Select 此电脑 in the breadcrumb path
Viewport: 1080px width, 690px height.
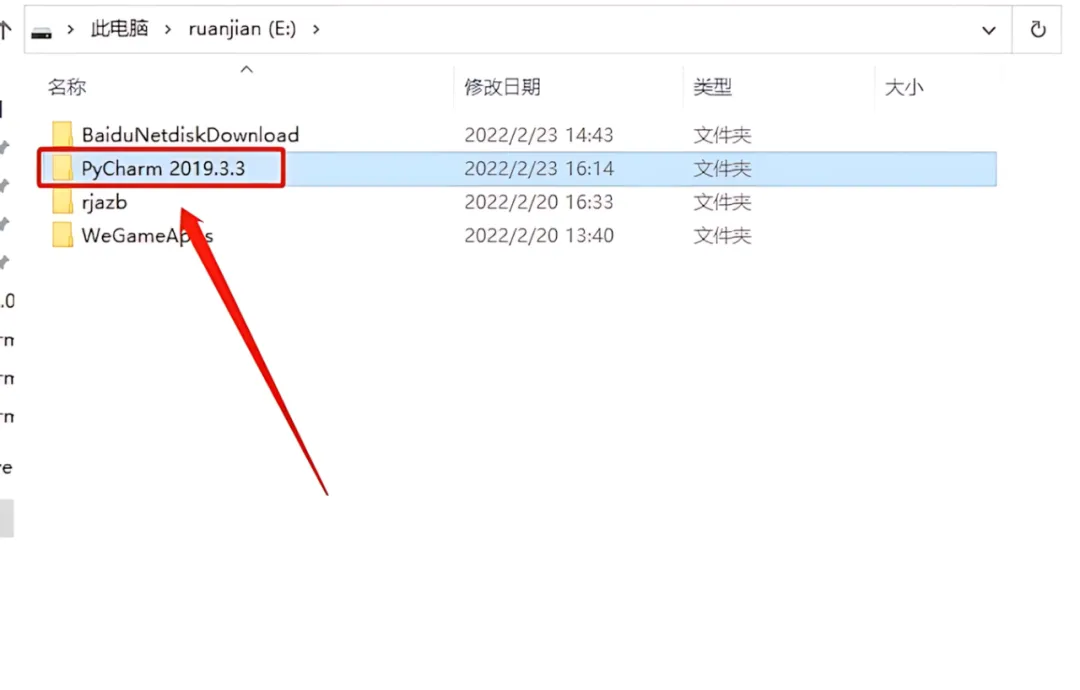[119, 28]
